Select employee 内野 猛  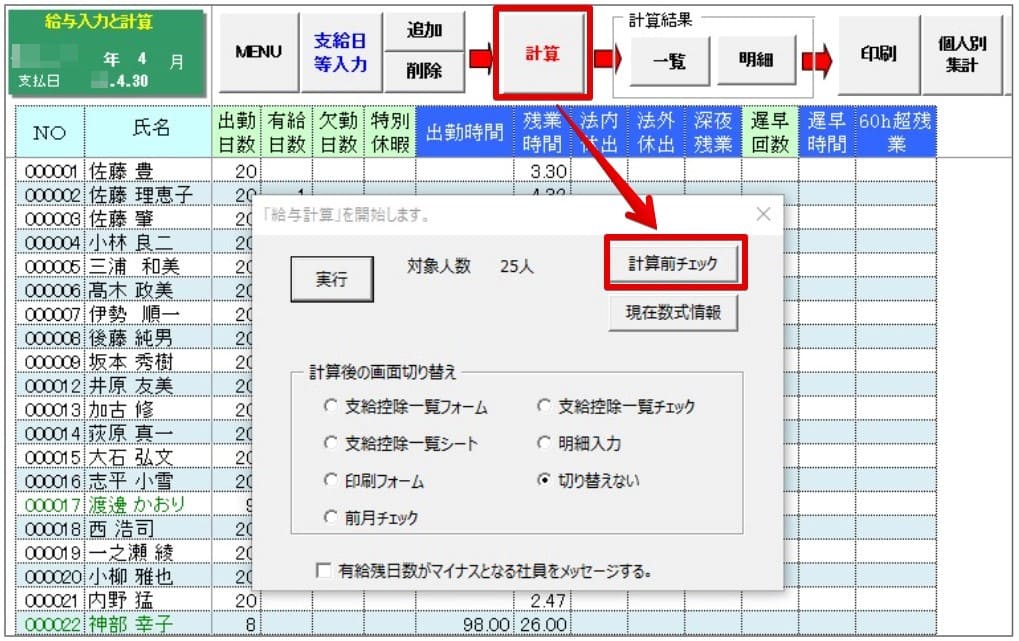click(x=122, y=600)
